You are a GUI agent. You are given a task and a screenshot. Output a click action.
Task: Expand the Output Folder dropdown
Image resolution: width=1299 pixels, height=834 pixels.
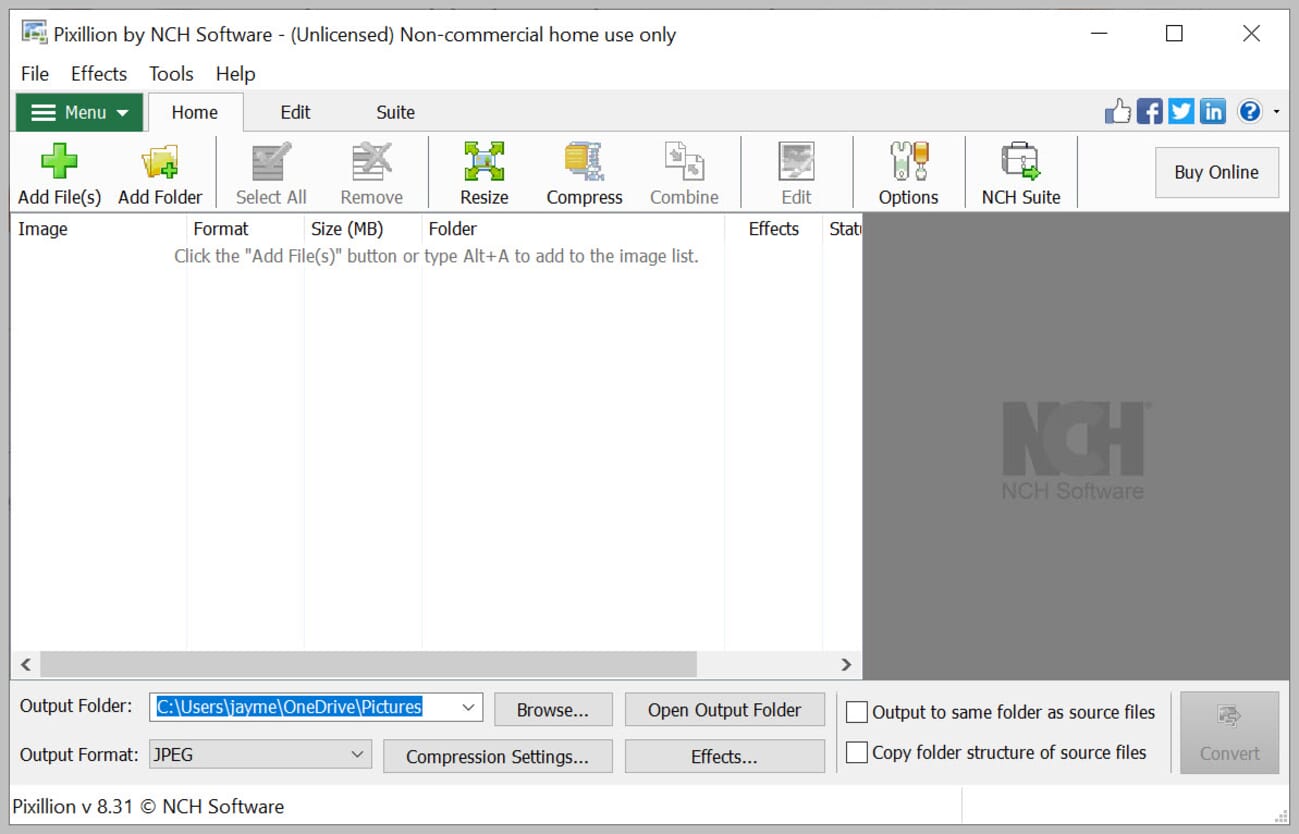point(468,706)
